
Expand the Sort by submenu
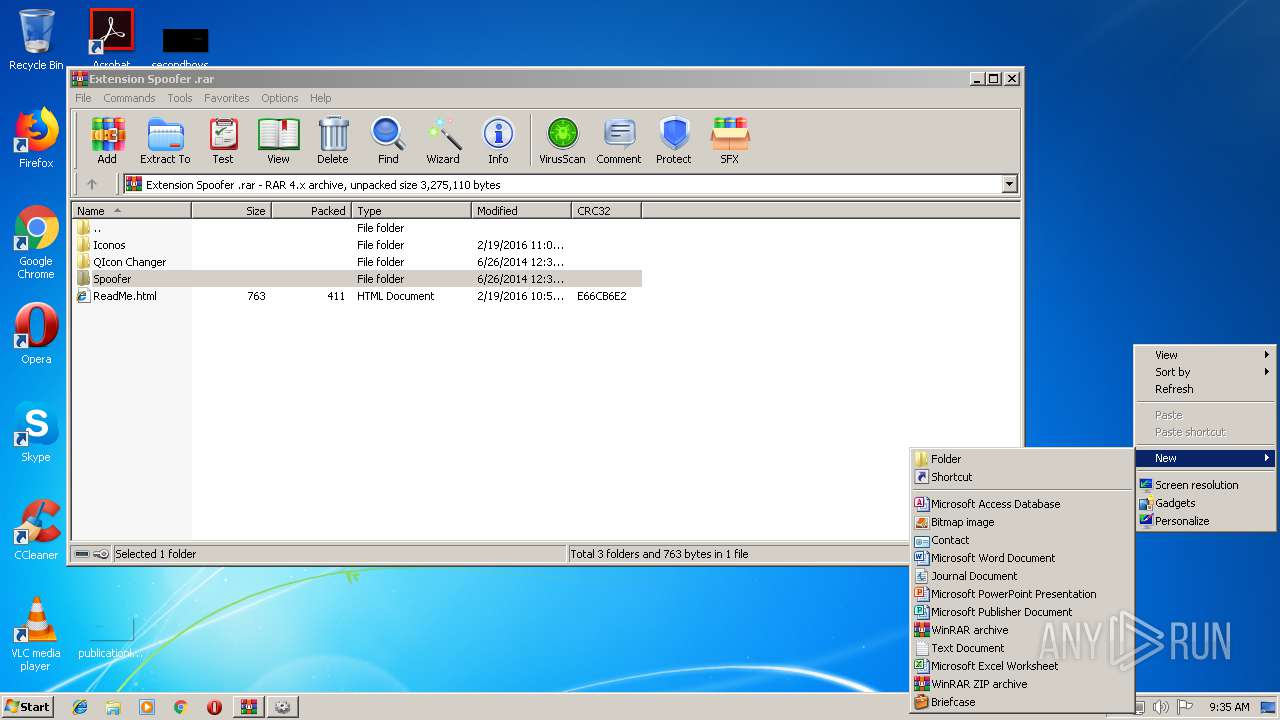coord(1205,372)
